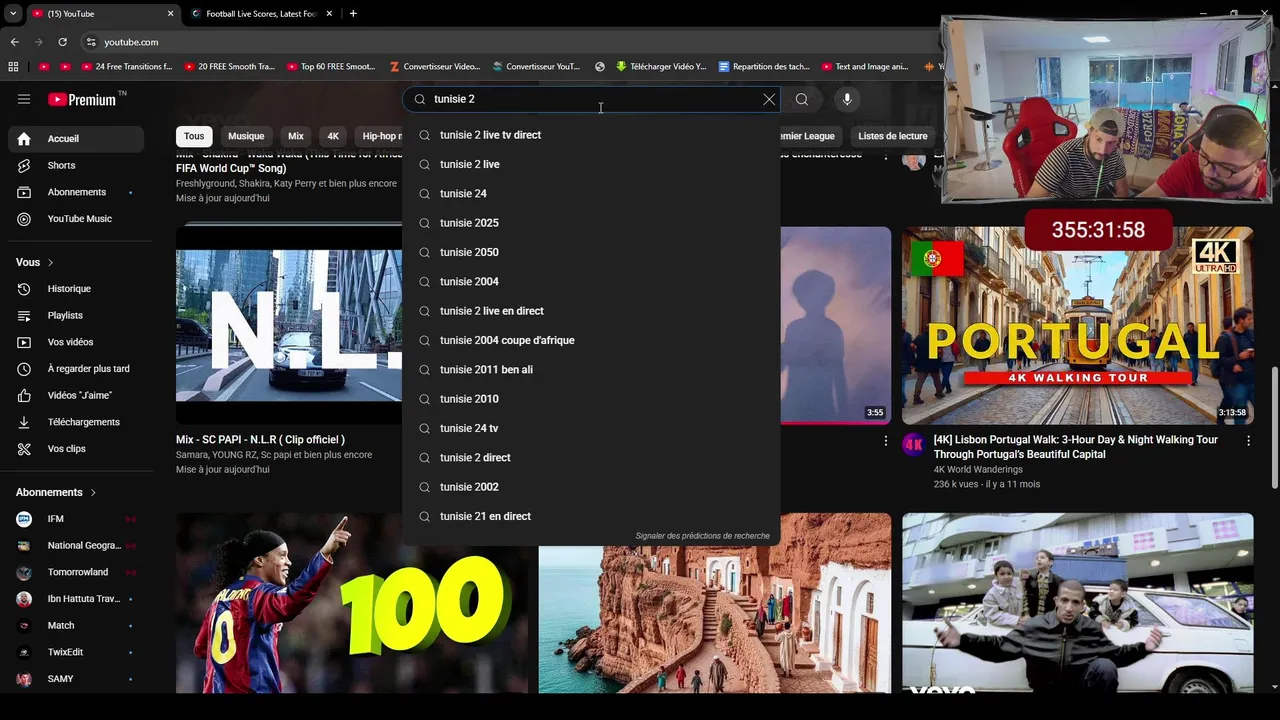1280x720 pixels.
Task: Select the 'Tous' filter chip
Action: (194, 136)
